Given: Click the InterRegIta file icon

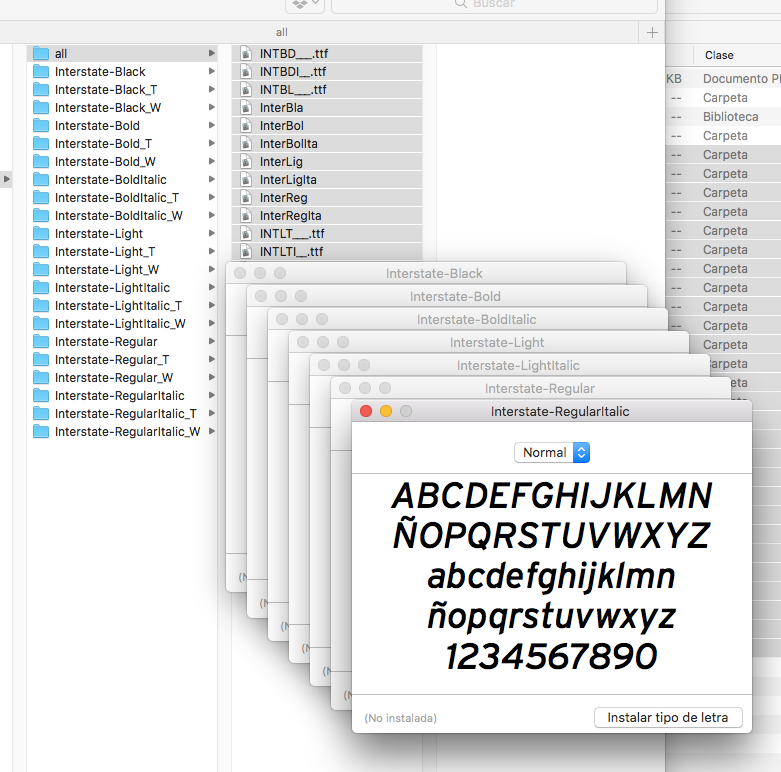Looking at the screenshot, I should 246,215.
